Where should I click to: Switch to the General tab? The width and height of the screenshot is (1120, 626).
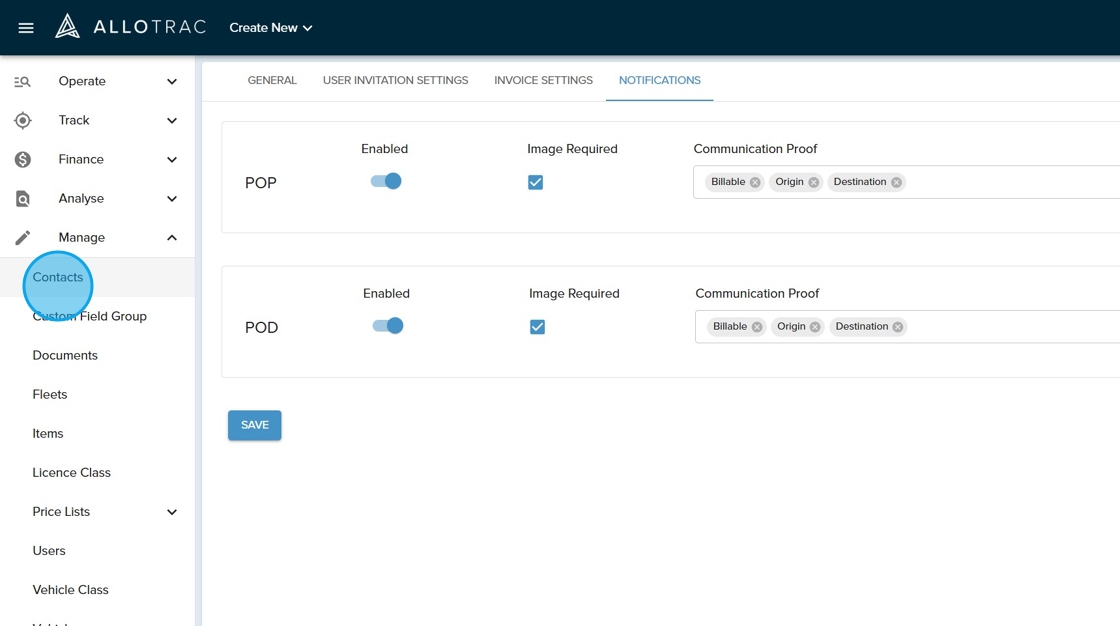click(272, 80)
